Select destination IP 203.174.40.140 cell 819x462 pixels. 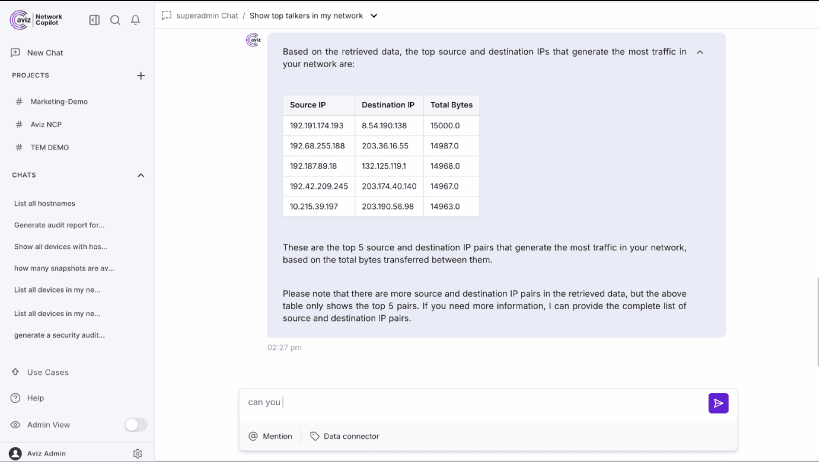click(x=389, y=186)
